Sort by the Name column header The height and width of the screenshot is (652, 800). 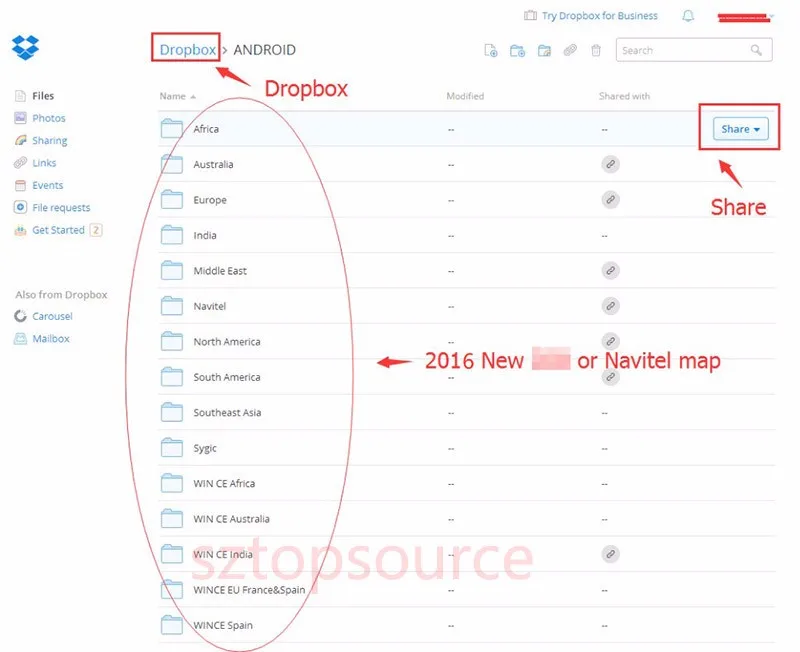[x=177, y=96]
